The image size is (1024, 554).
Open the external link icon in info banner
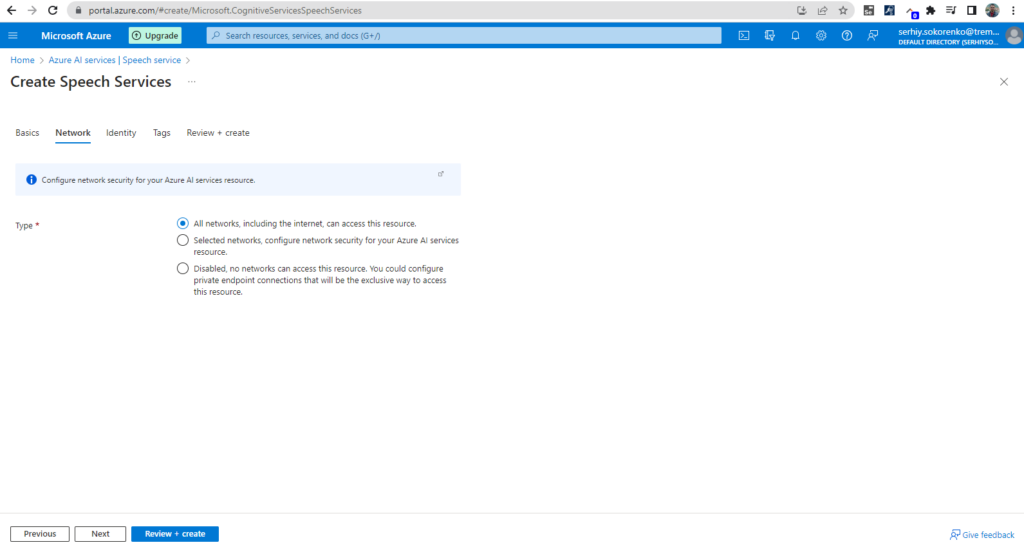[441, 174]
